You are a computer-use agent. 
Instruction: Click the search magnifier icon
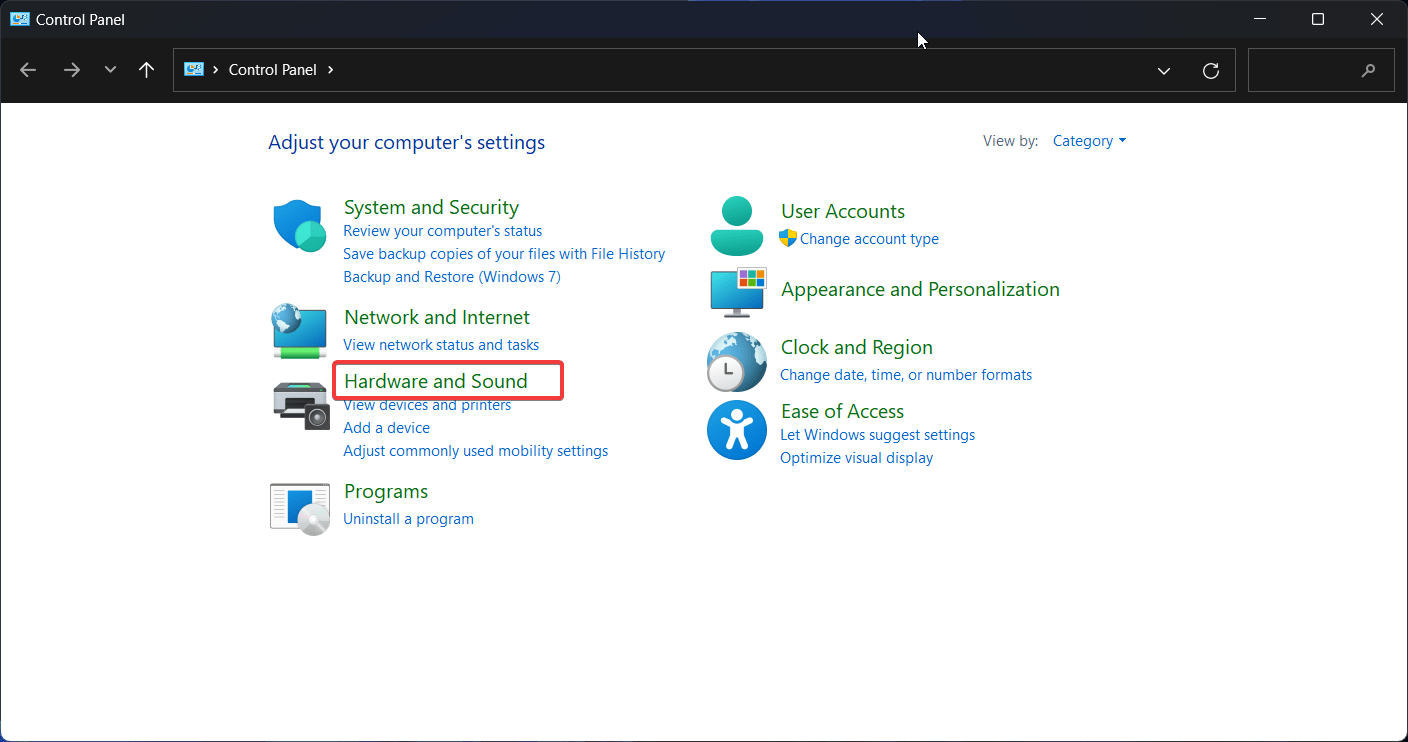(x=1369, y=71)
